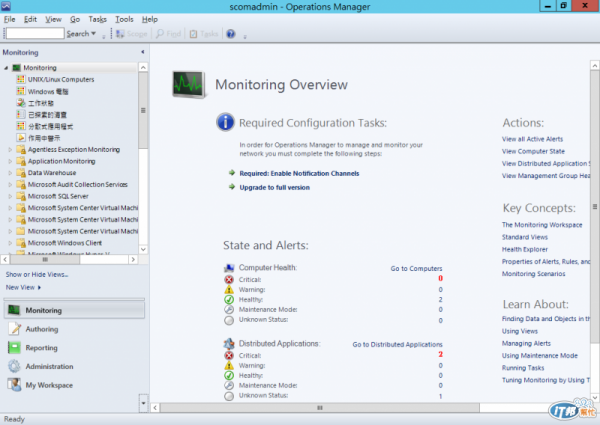Click Upgrade to full version link
Screen dimensions: 600x425
point(274,187)
